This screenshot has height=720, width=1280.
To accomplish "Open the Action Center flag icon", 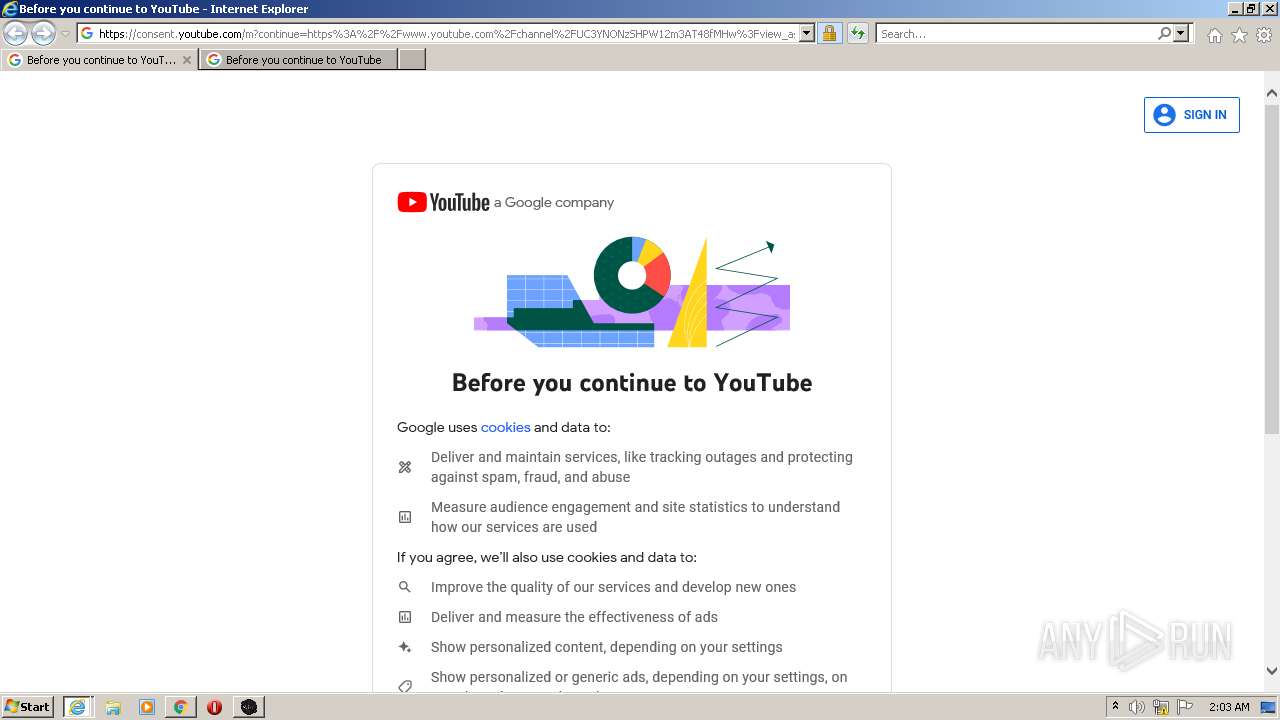I will tap(1185, 707).
